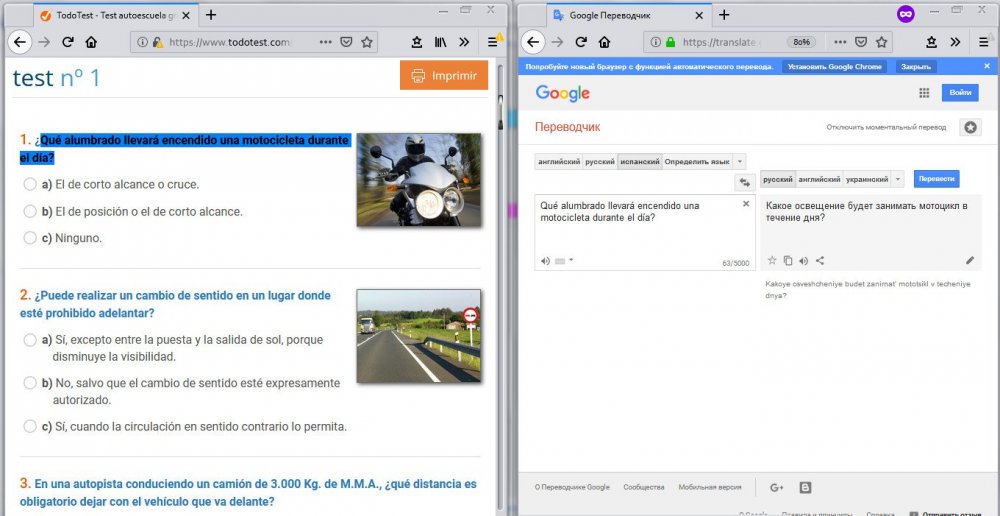Swap source and target languages in translator
Viewport: 1000px width, 516px height.
point(744,182)
